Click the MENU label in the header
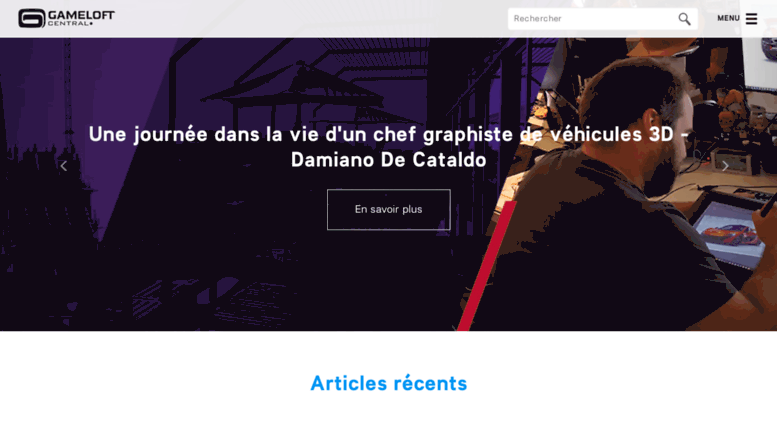Image resolution: width=777 pixels, height=423 pixels. [728, 18]
